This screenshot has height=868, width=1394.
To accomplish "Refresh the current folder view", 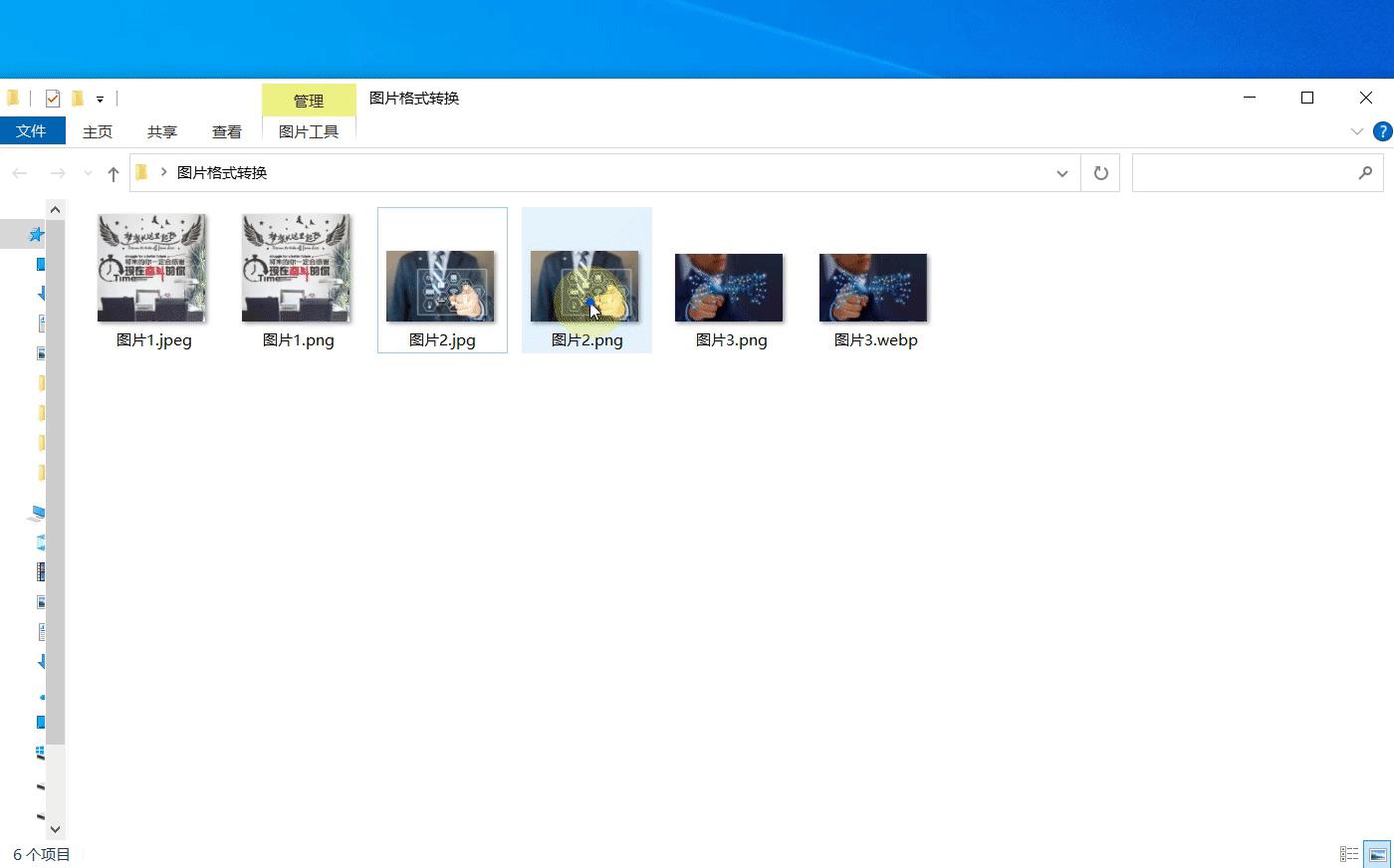I will (1100, 173).
